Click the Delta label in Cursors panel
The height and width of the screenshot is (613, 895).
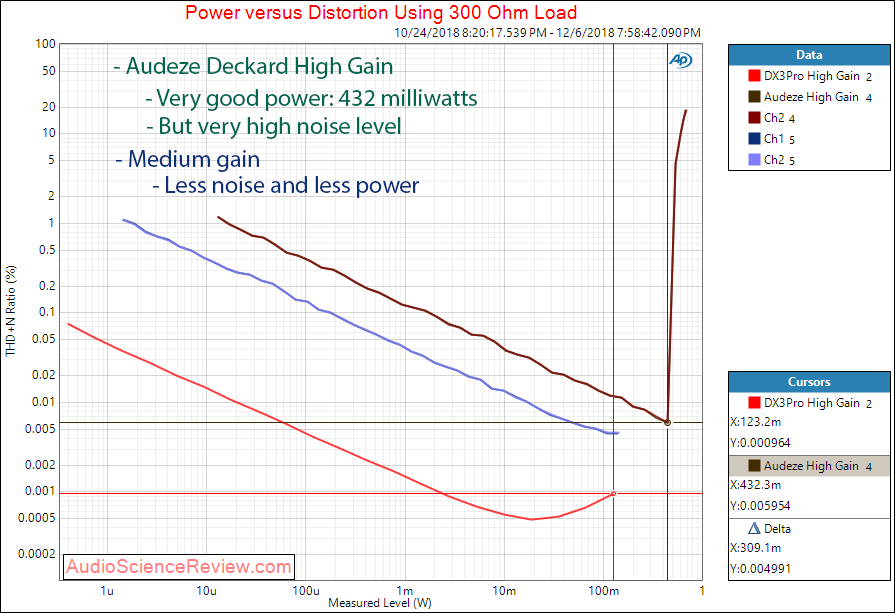tap(777, 529)
